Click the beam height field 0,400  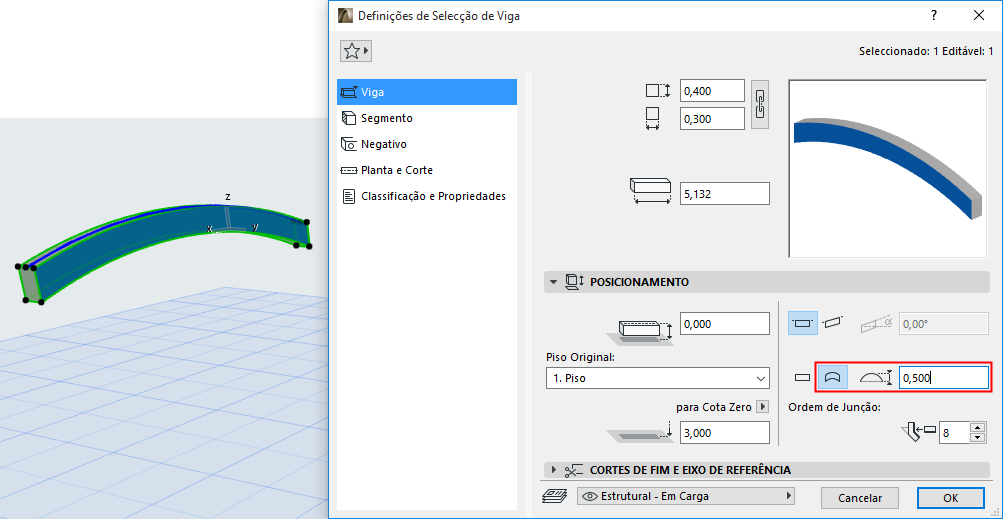tap(712, 91)
